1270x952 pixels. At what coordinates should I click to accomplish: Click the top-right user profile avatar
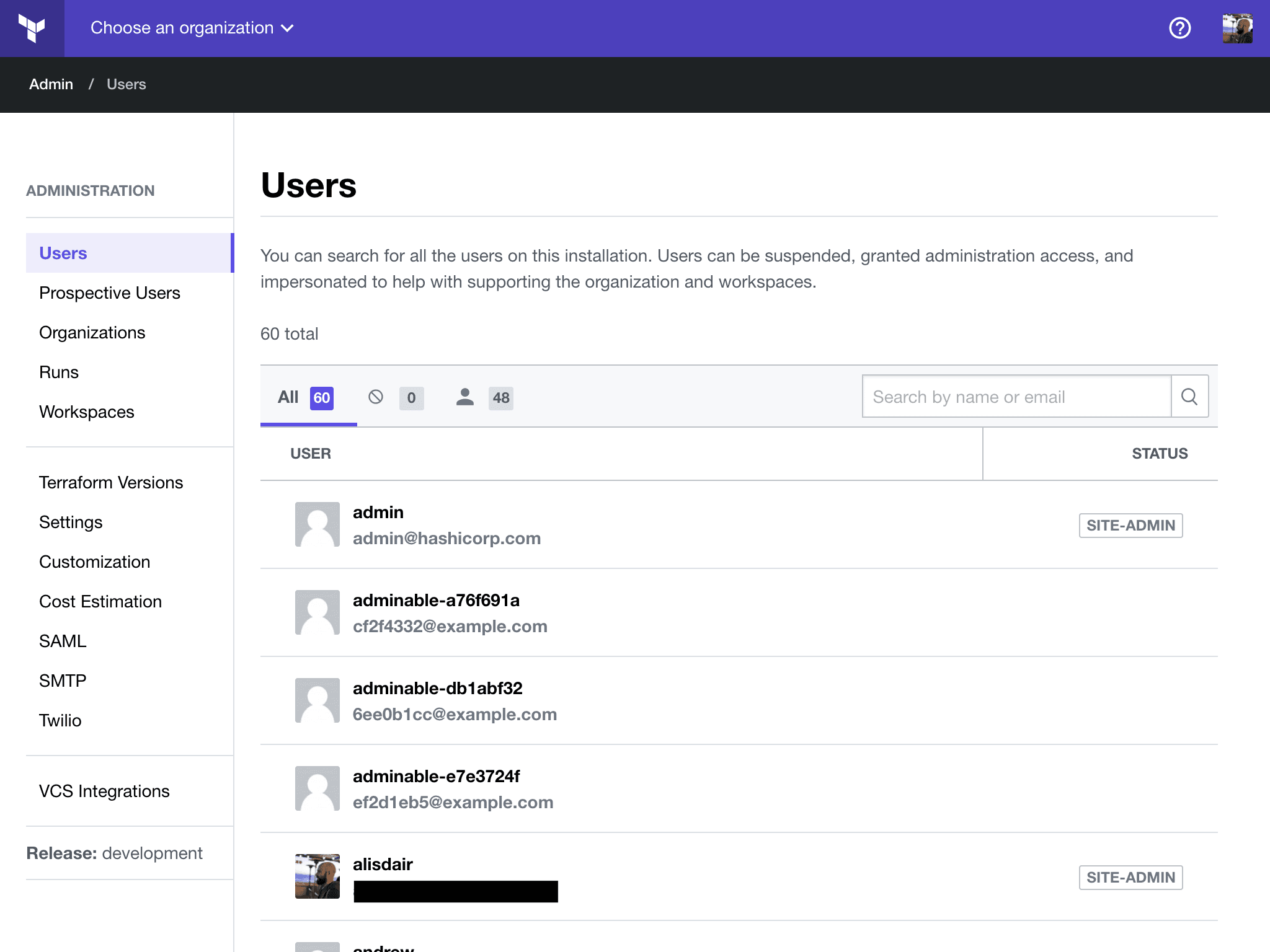1238,27
